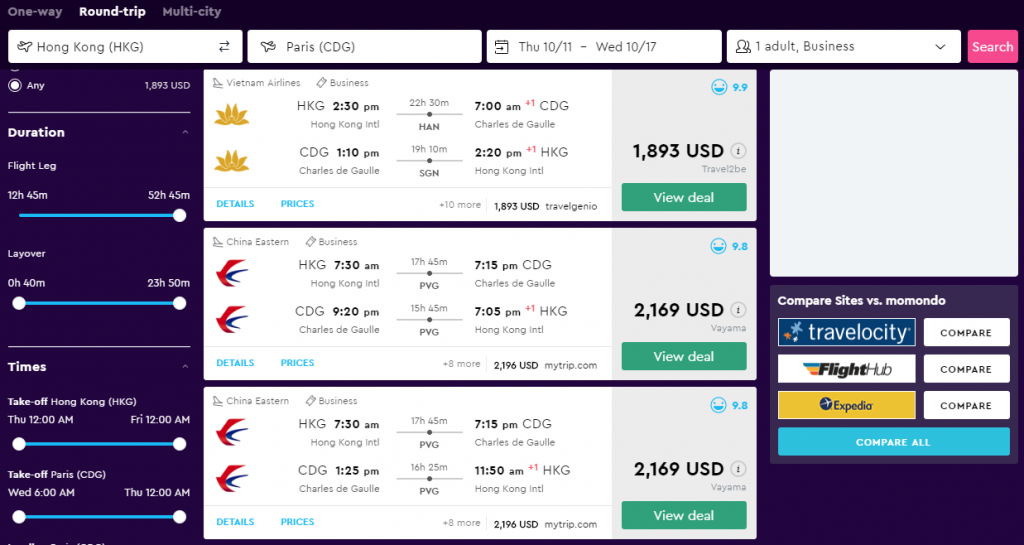Click the info icon beside 1,893 USD
The width and height of the screenshot is (1024, 545).
click(x=738, y=151)
